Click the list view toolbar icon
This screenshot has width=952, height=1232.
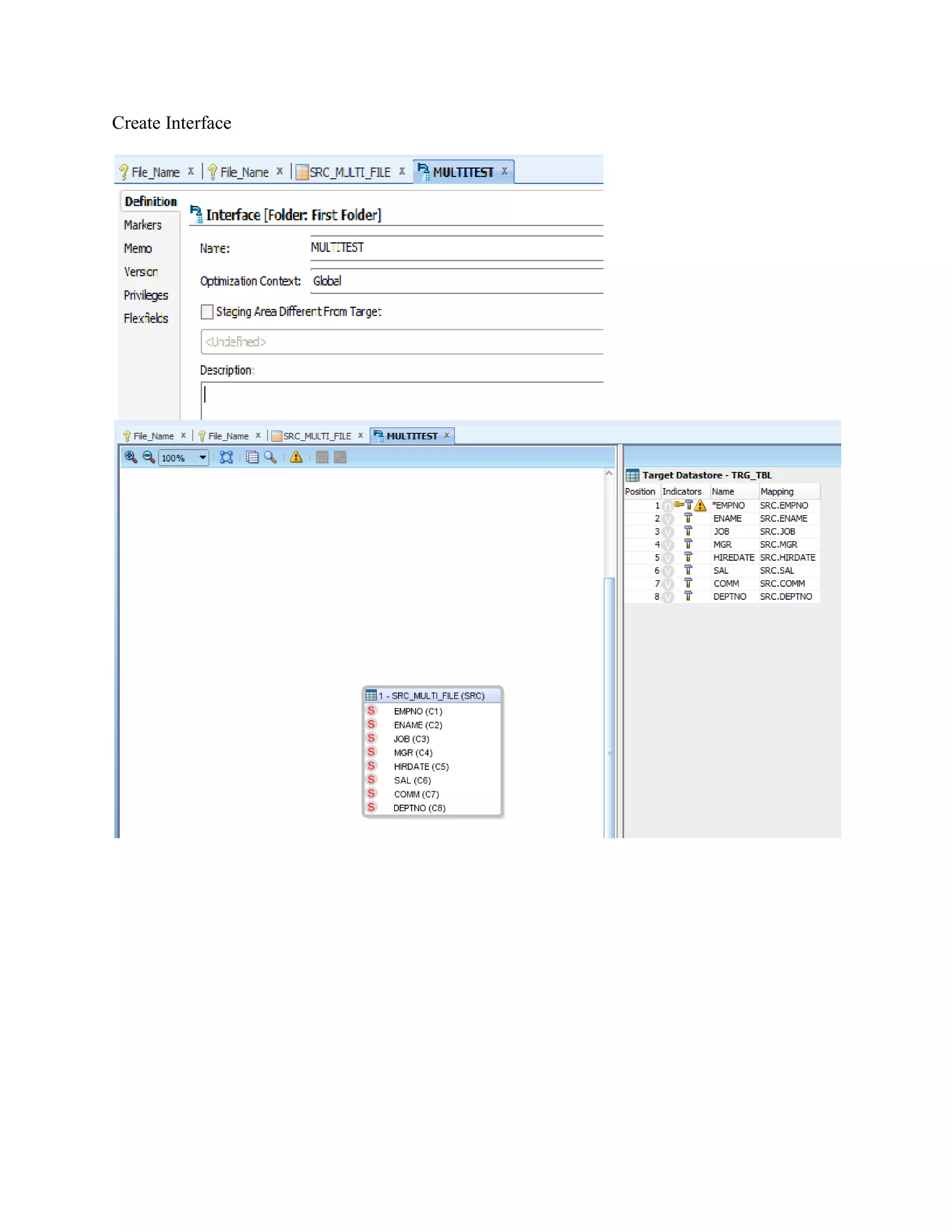[252, 457]
